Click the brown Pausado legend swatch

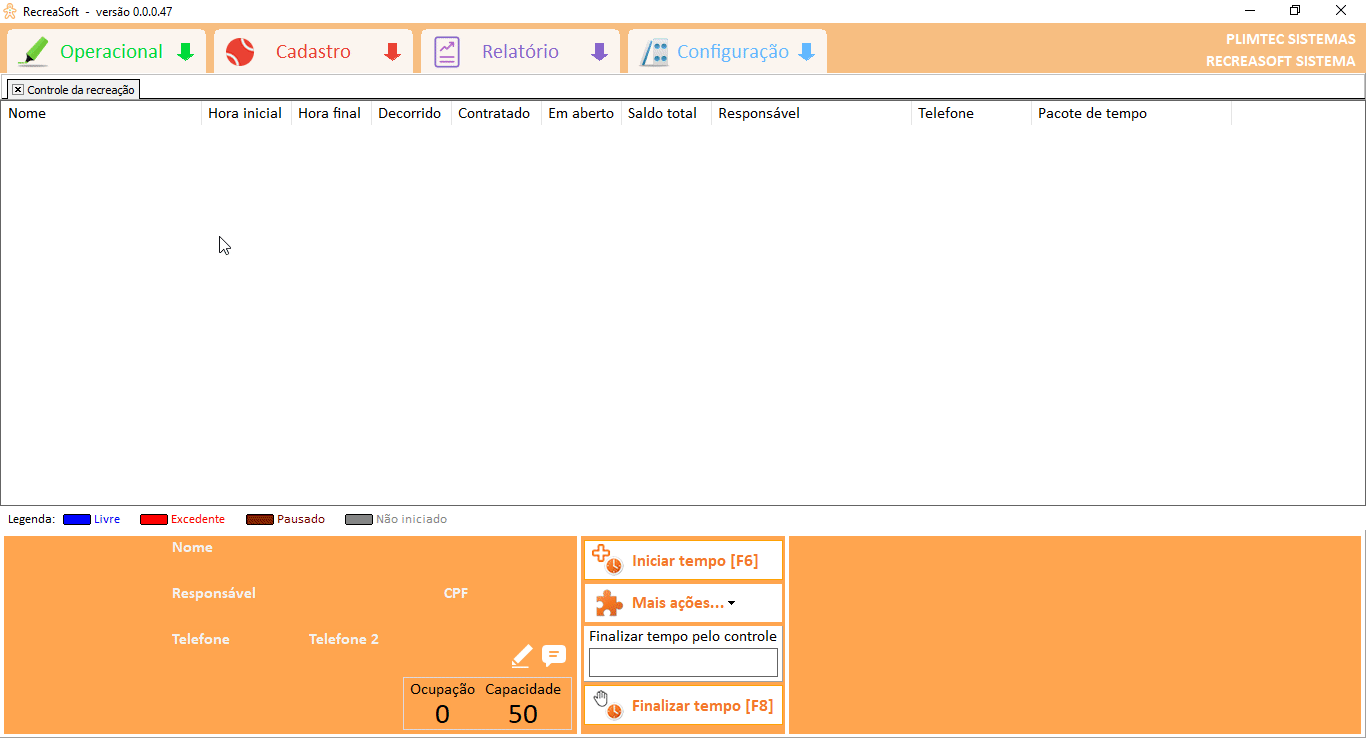(260, 520)
